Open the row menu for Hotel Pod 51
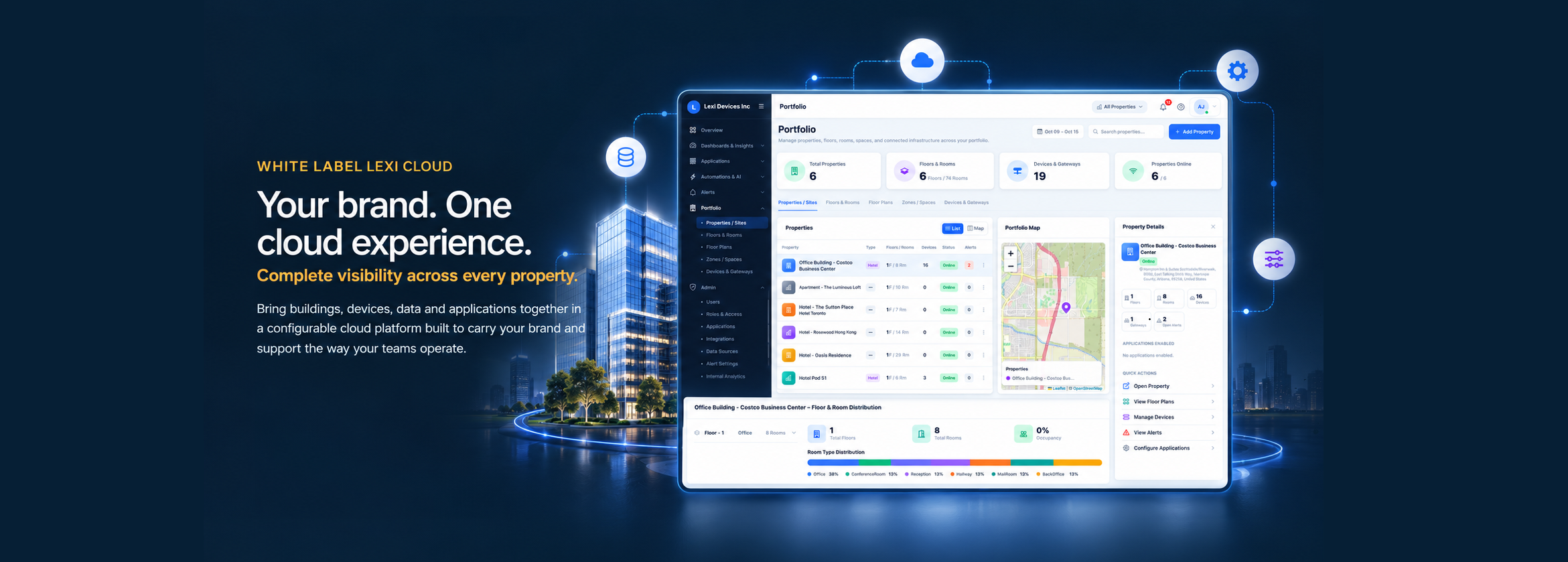The height and width of the screenshot is (562, 1568). (983, 378)
